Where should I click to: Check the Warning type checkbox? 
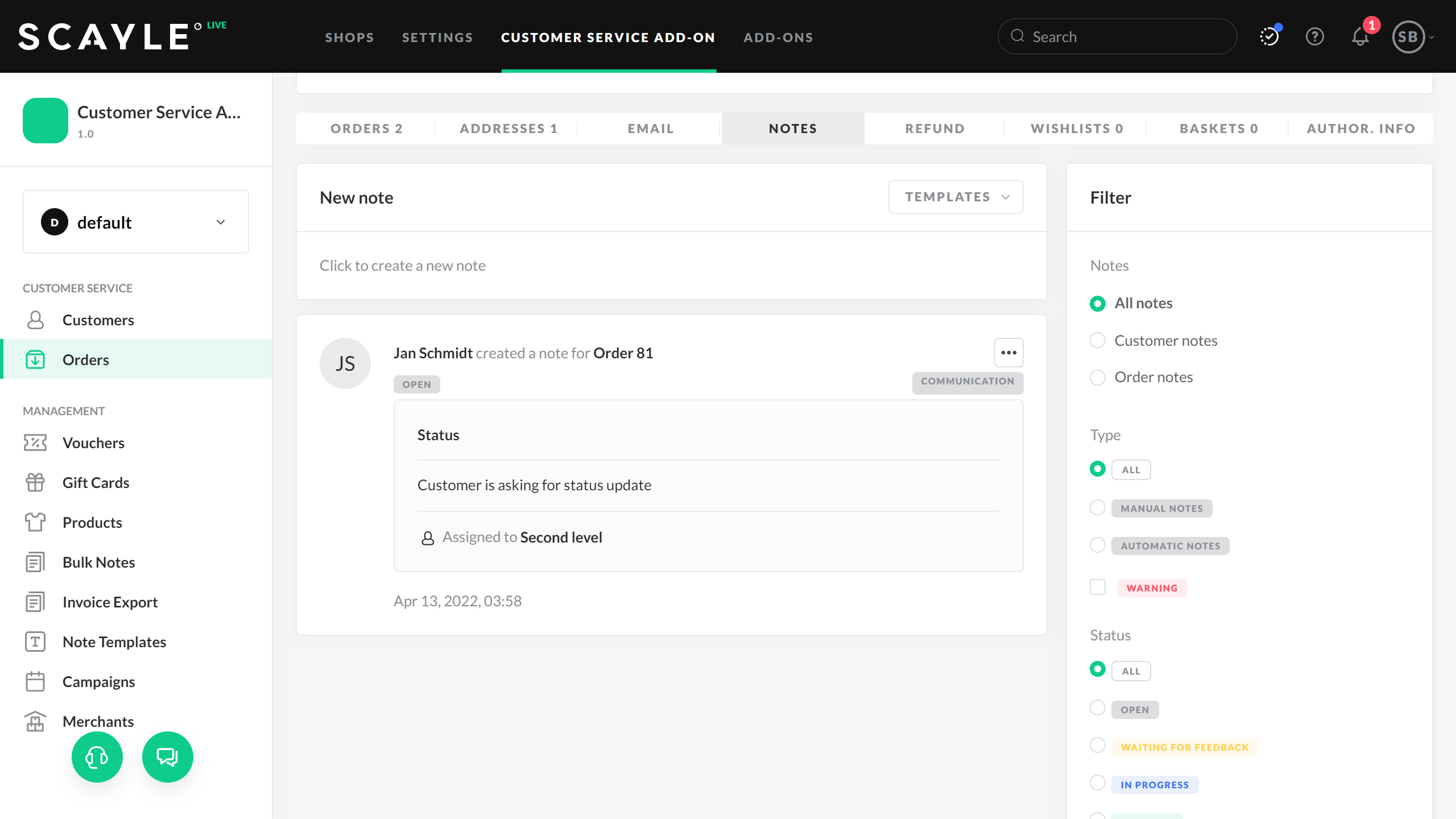pos(1098,587)
